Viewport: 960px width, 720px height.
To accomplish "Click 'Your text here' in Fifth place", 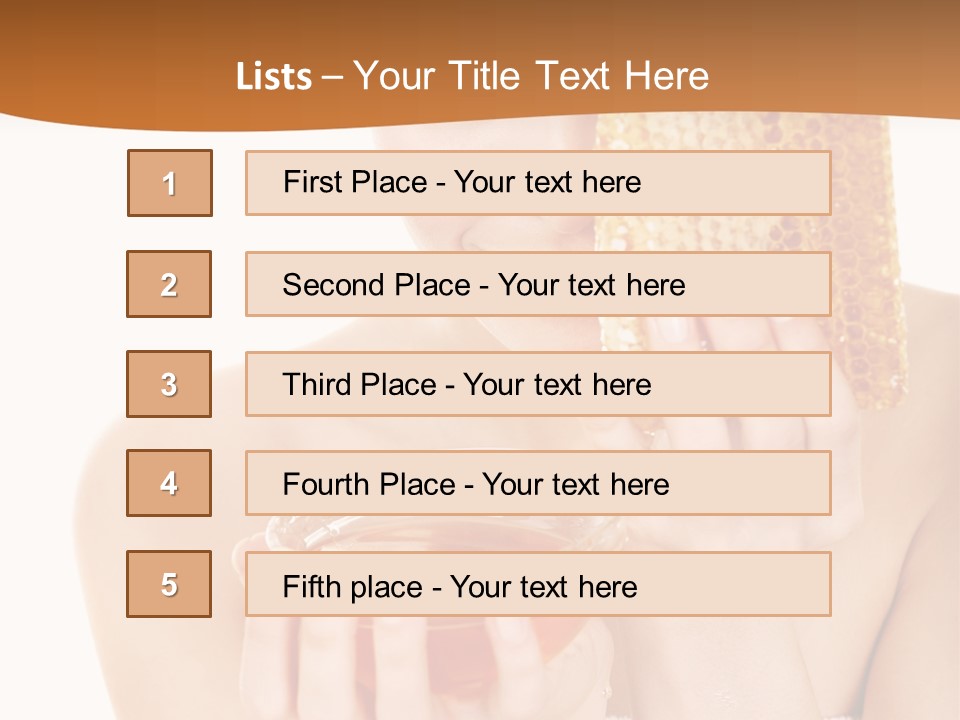I will coord(544,587).
